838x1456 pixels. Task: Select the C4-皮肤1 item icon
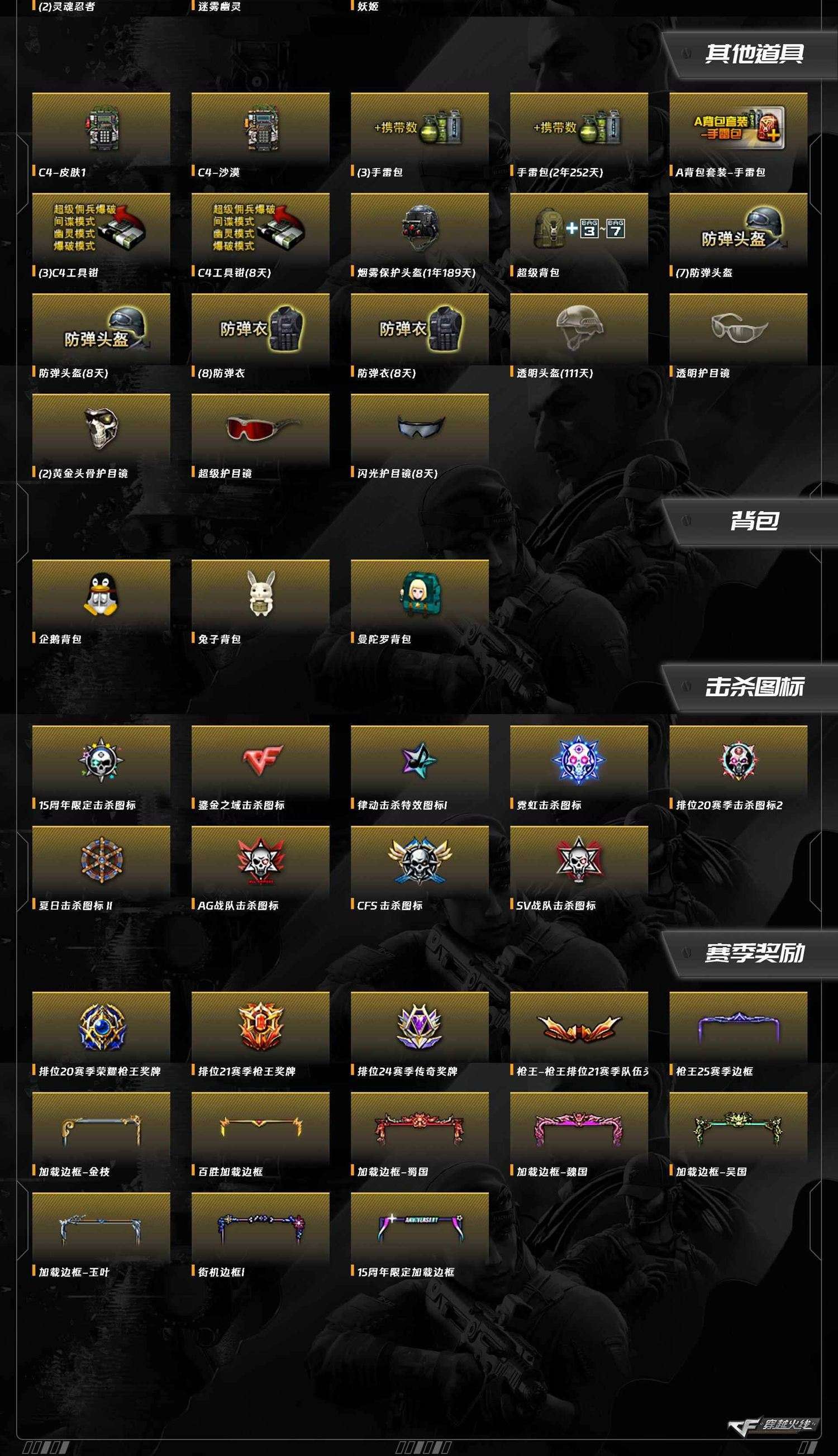(101, 127)
